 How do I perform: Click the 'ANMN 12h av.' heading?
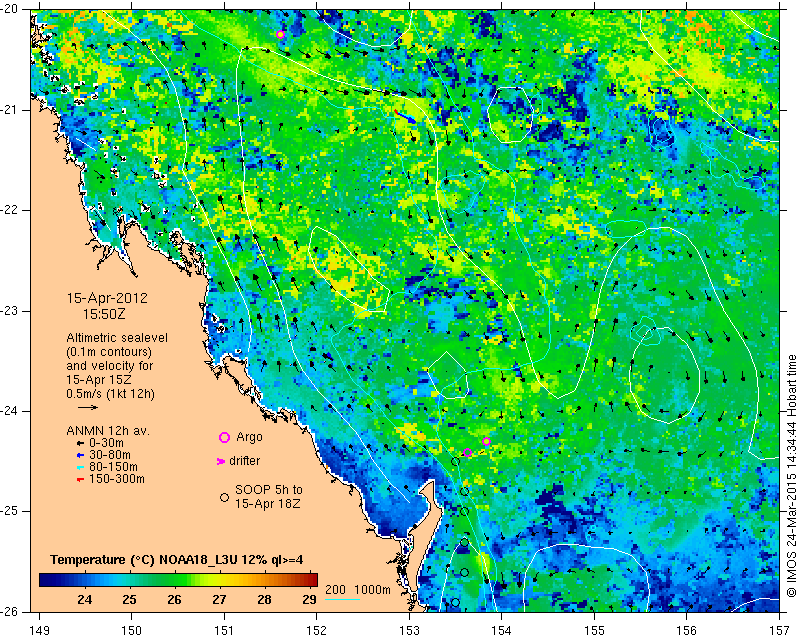click(108, 431)
